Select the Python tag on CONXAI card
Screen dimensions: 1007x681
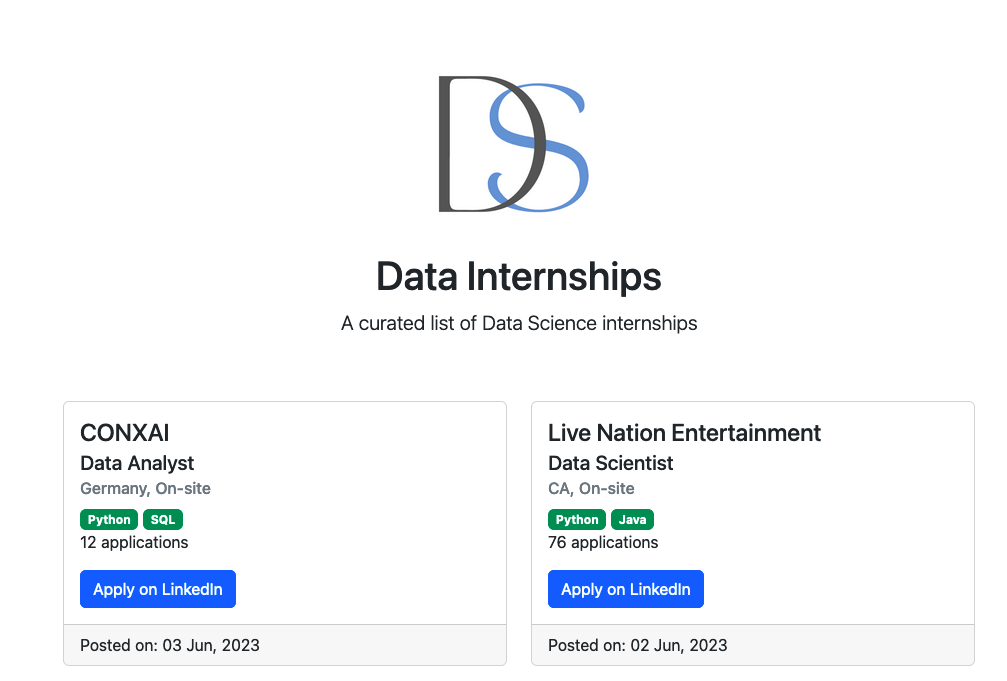tap(109, 519)
